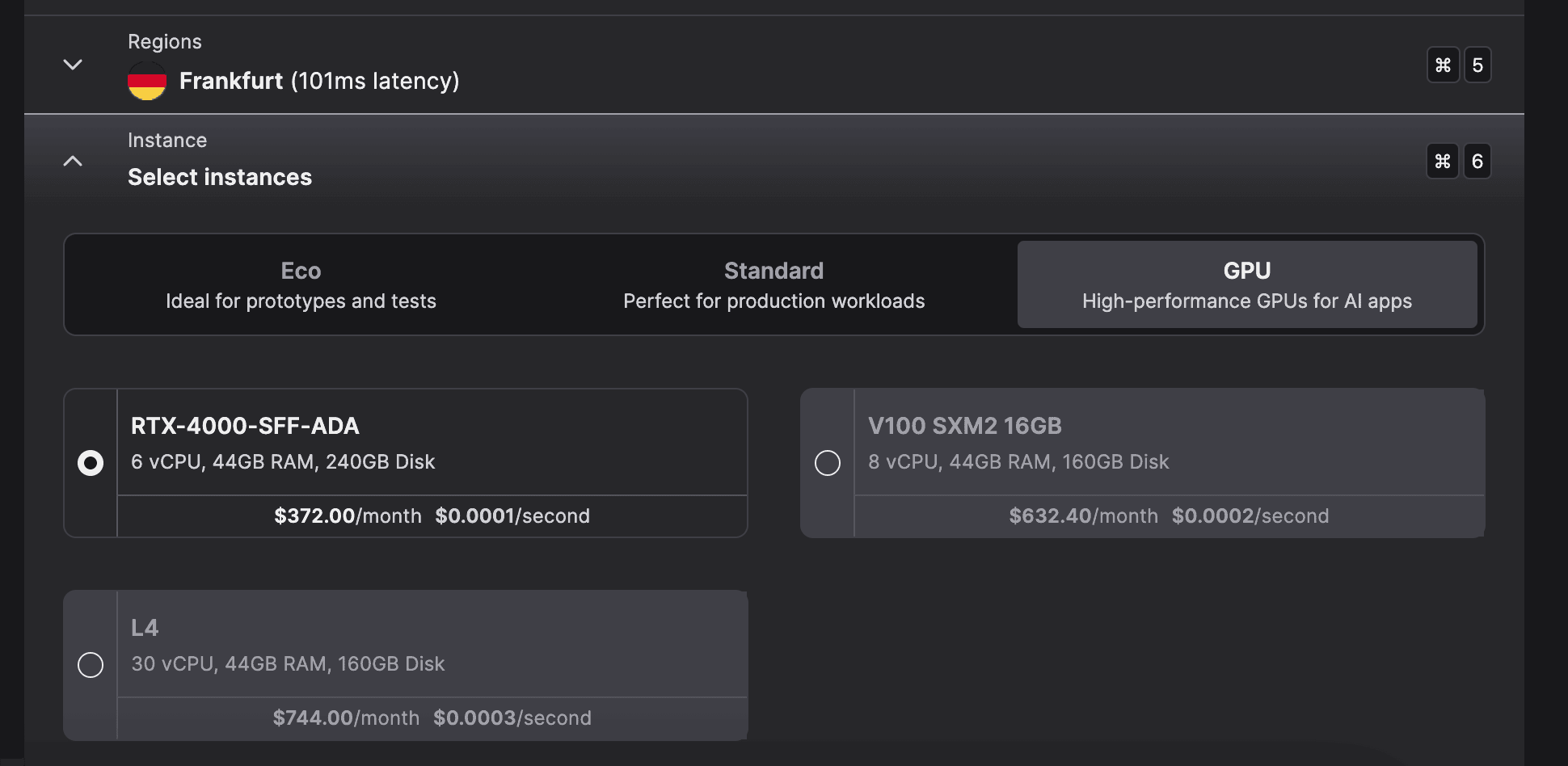
Task: Click the command key icon beside 5
Action: pos(1443,65)
